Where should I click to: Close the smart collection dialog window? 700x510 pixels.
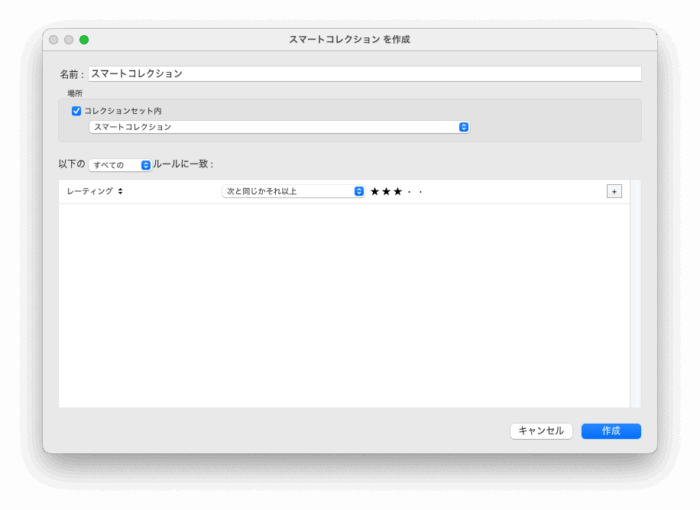pyautogui.click(x=54, y=40)
